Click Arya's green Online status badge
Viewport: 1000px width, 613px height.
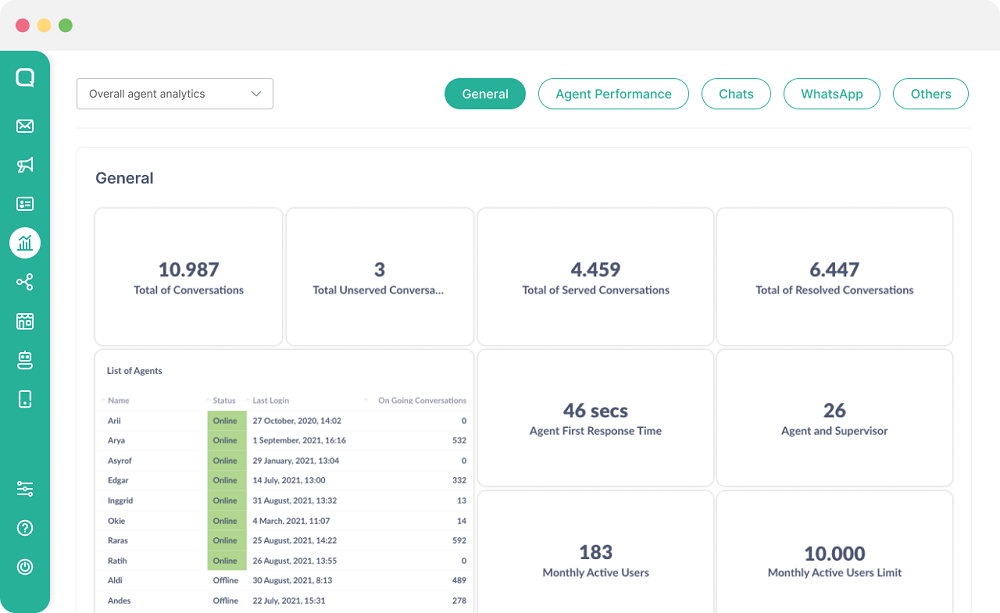click(227, 440)
